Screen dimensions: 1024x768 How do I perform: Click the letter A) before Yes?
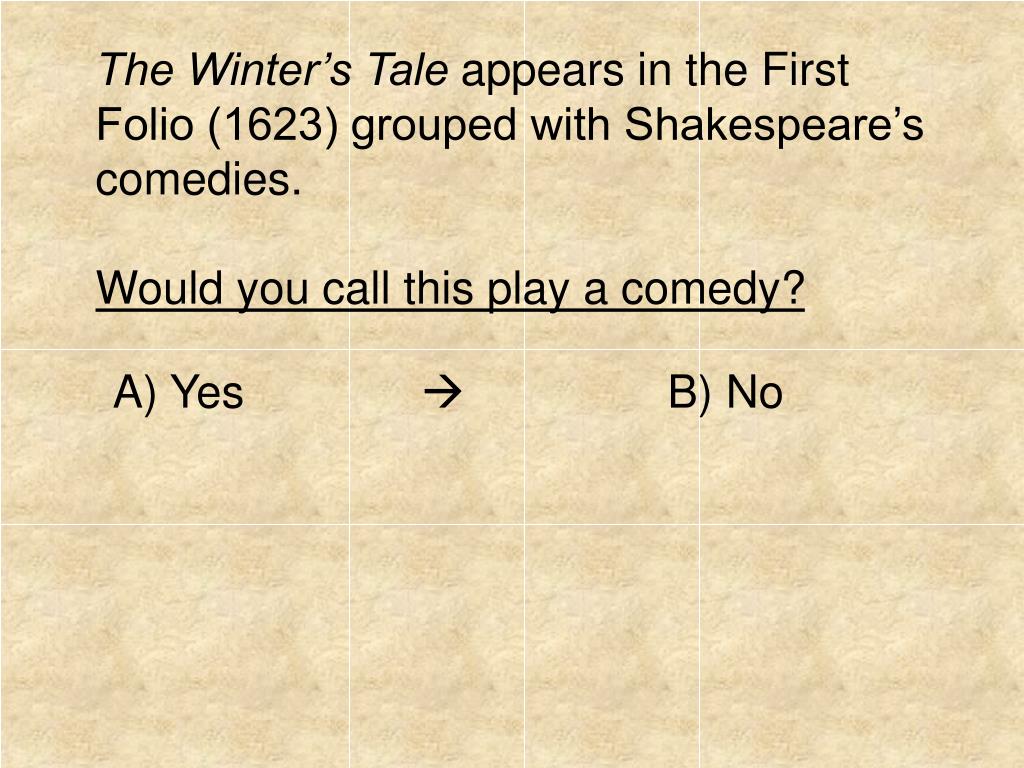click(135, 393)
